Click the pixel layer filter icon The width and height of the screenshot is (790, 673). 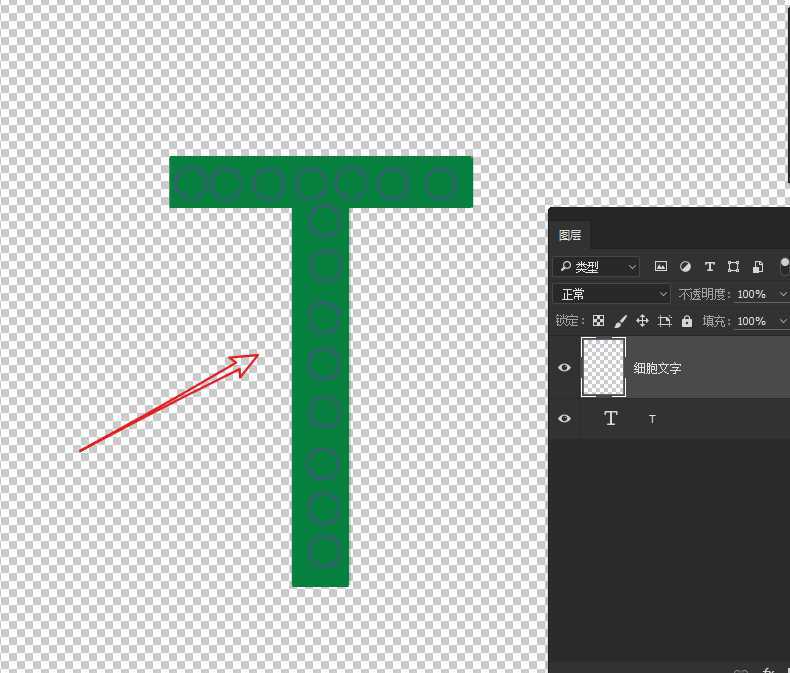coord(660,267)
